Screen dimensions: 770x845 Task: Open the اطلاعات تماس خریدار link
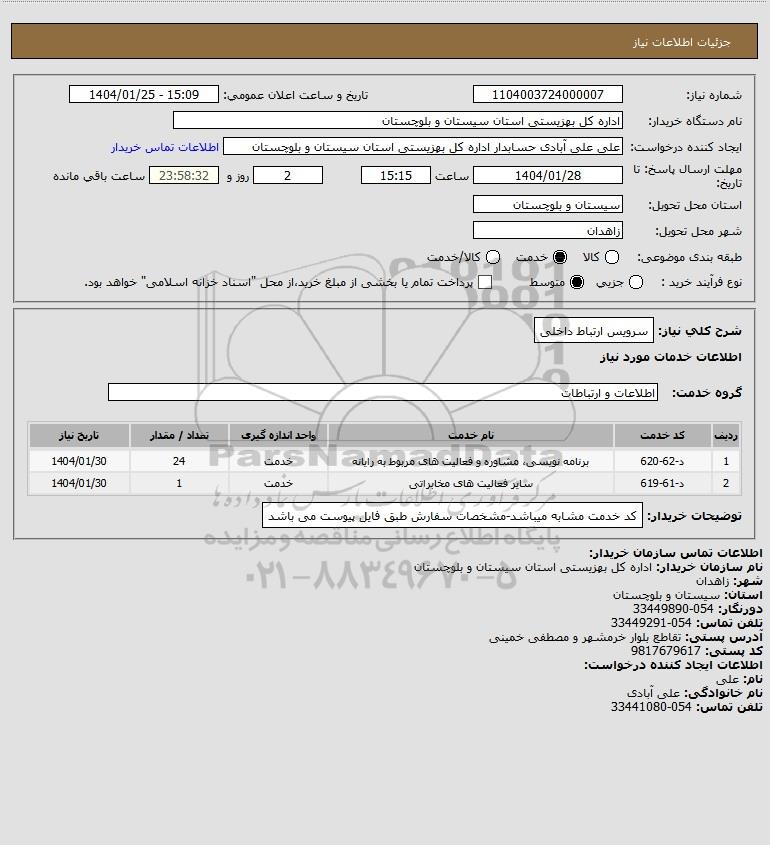(165, 147)
